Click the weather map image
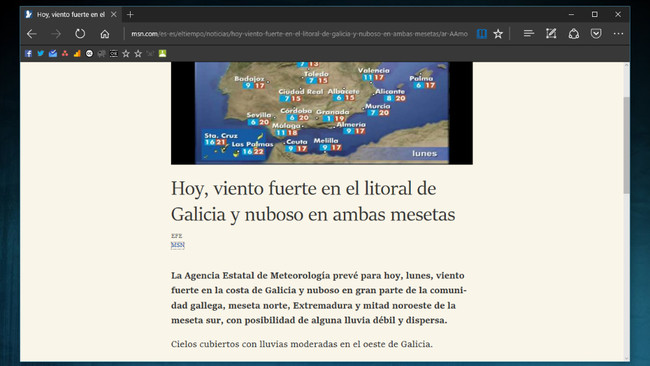650x366 pixels. click(x=322, y=113)
